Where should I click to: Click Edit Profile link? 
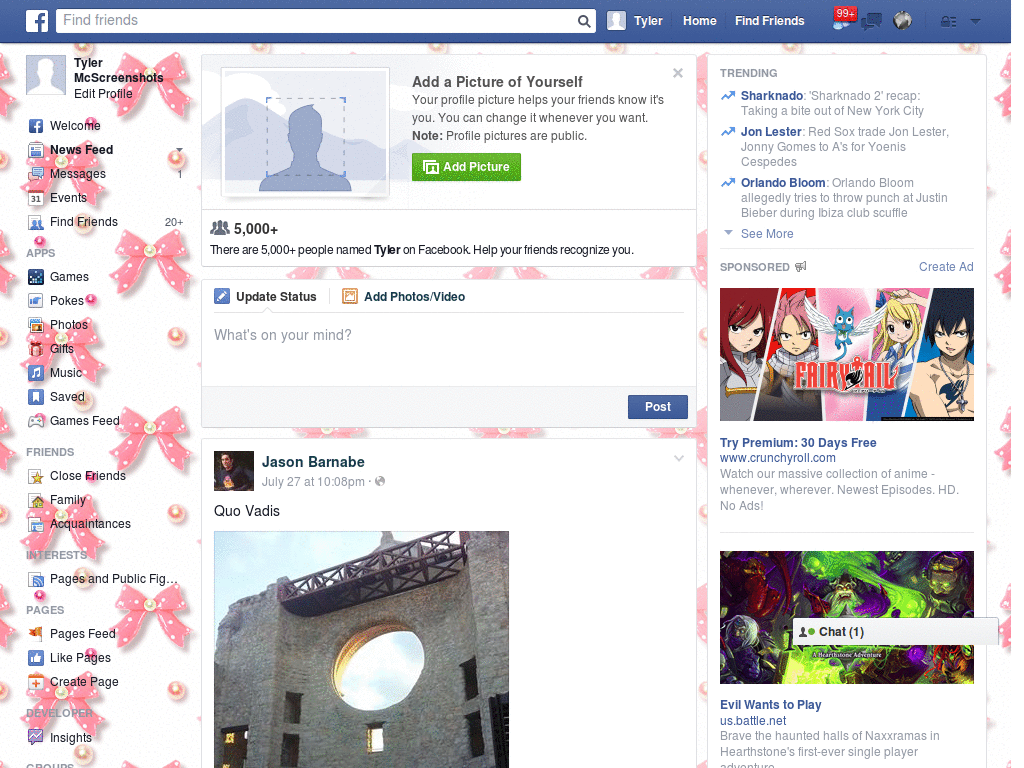point(103,94)
